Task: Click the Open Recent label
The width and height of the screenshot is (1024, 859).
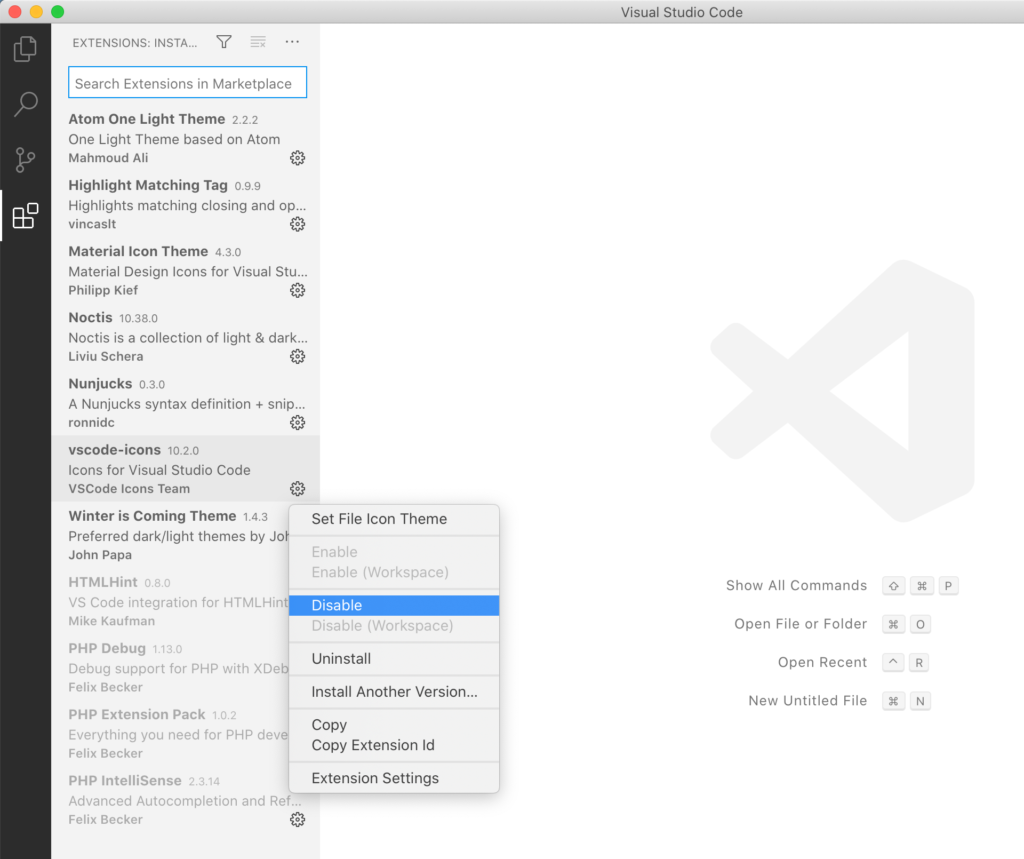Action: (x=822, y=662)
